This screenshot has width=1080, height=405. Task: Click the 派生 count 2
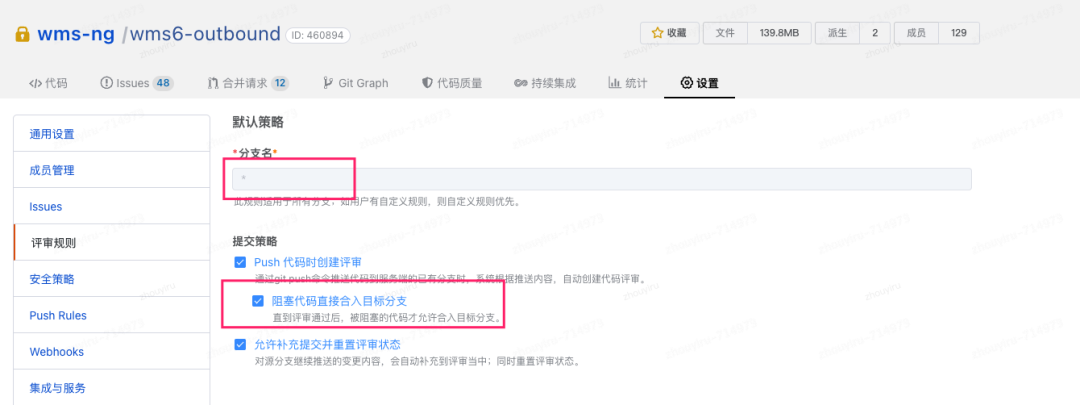[875, 32]
